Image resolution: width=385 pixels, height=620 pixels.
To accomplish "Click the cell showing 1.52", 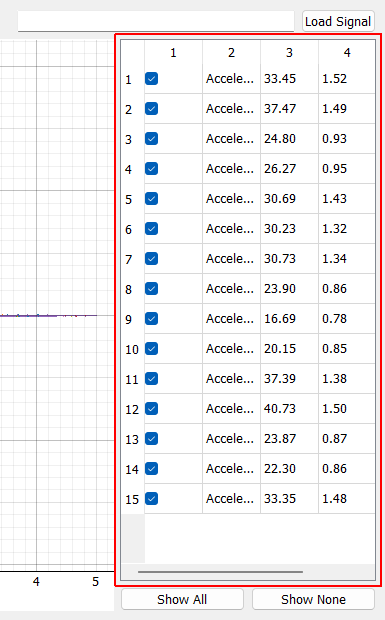I will (x=347, y=79).
